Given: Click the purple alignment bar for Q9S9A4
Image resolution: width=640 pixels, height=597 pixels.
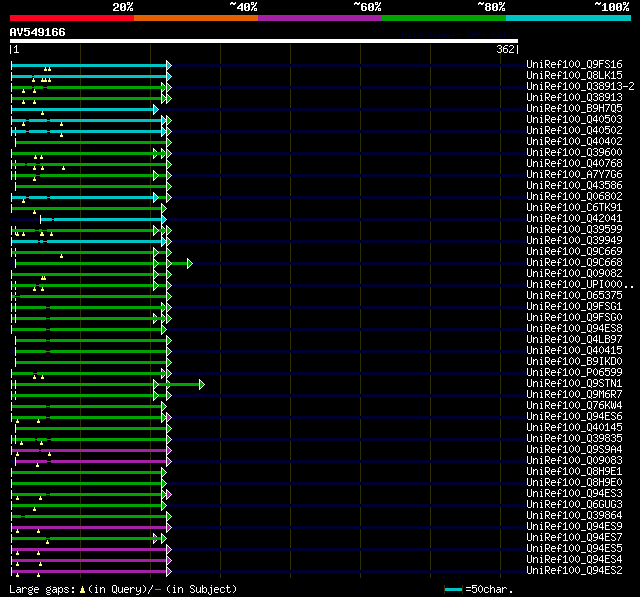Looking at the screenshot, I should [x=89, y=451].
